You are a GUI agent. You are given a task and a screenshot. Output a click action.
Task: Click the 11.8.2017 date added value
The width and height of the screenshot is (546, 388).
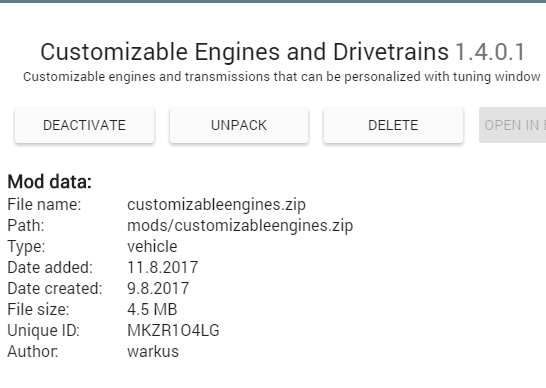click(x=163, y=267)
